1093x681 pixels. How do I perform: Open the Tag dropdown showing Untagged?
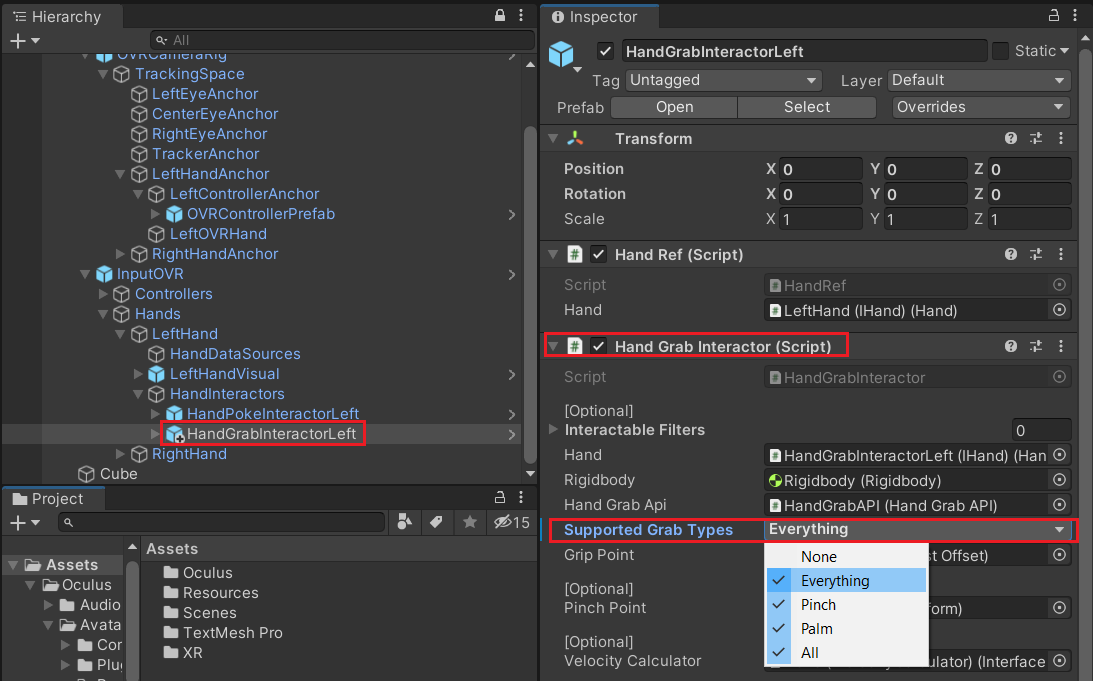point(739,80)
